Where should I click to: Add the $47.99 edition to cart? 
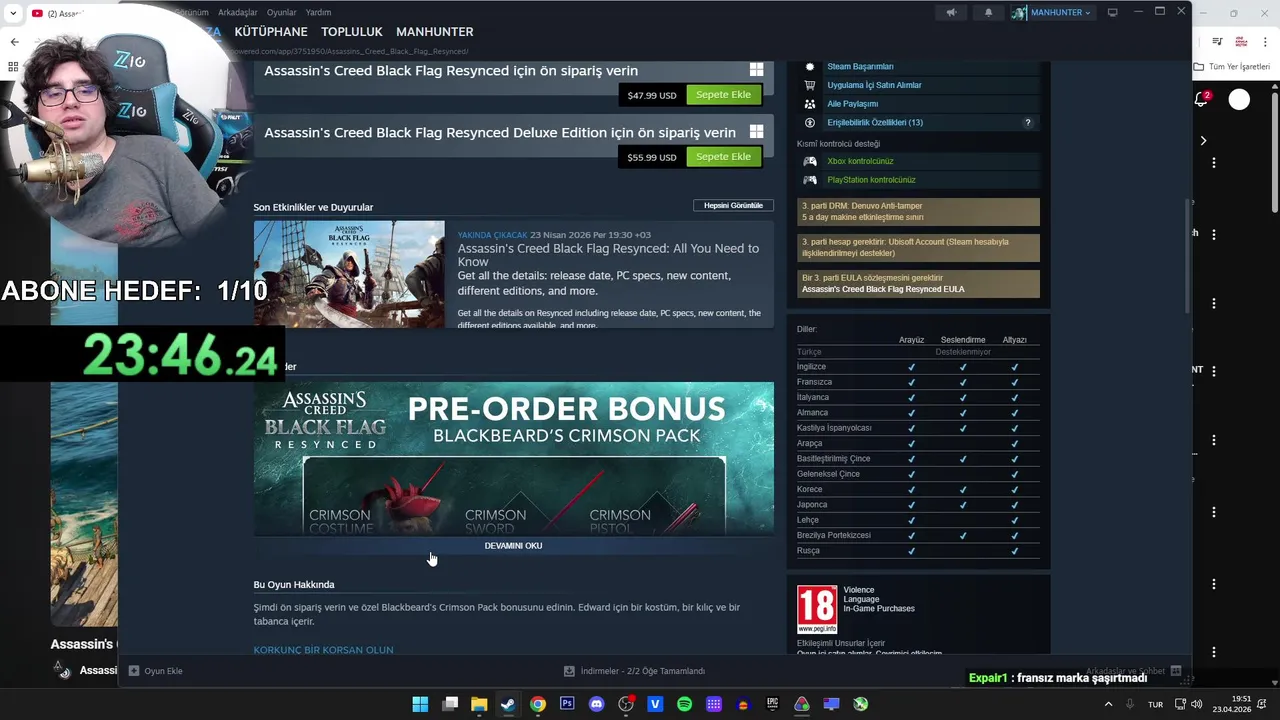[723, 95]
